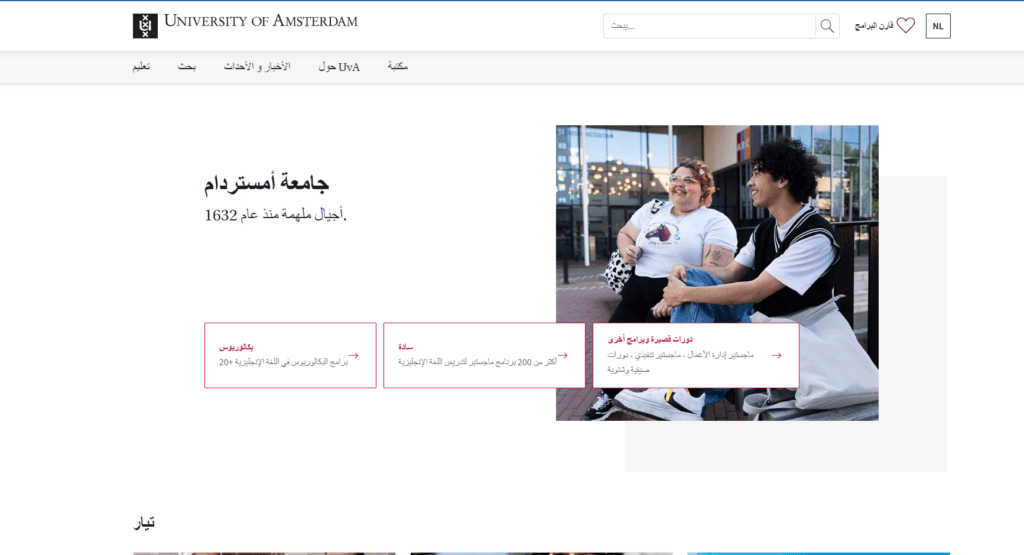Screen dimensions: 1024x555
Task: Click the arrow in the بكالوريوس card
Action: click(353, 355)
